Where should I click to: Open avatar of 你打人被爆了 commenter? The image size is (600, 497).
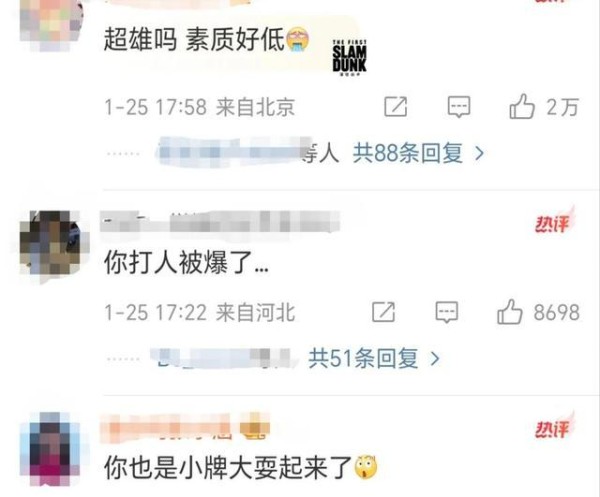point(53,244)
